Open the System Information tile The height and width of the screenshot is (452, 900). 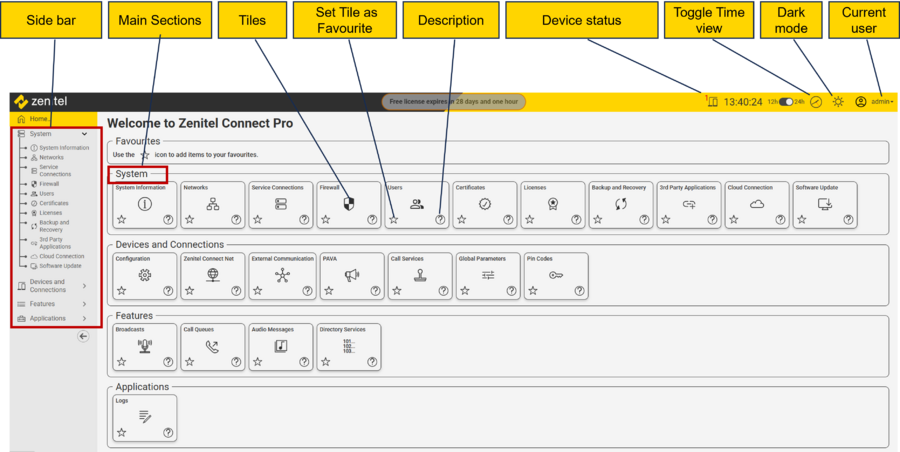(x=145, y=205)
